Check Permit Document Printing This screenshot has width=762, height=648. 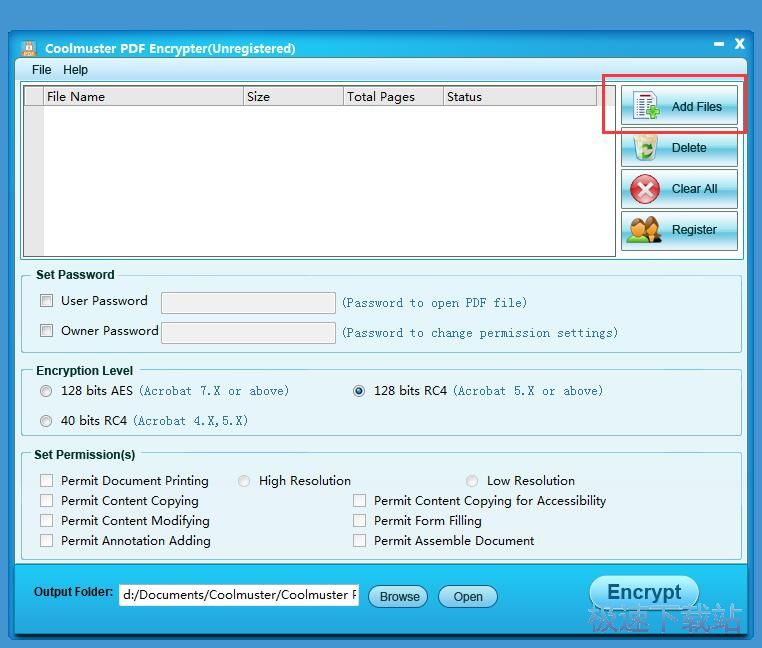pos(47,480)
